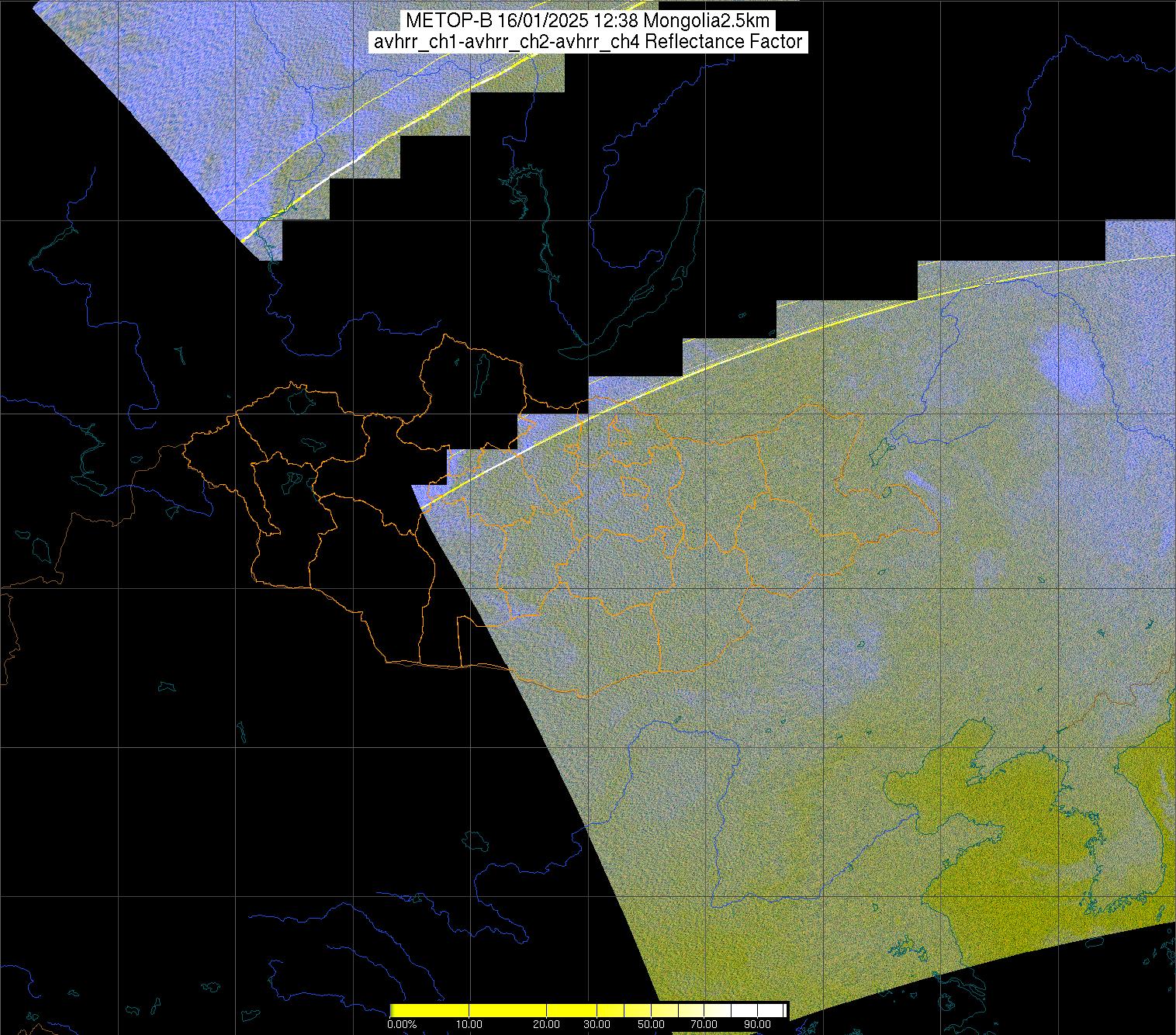
Task: Click the '50.00' colorbar label
Action: point(651,1025)
